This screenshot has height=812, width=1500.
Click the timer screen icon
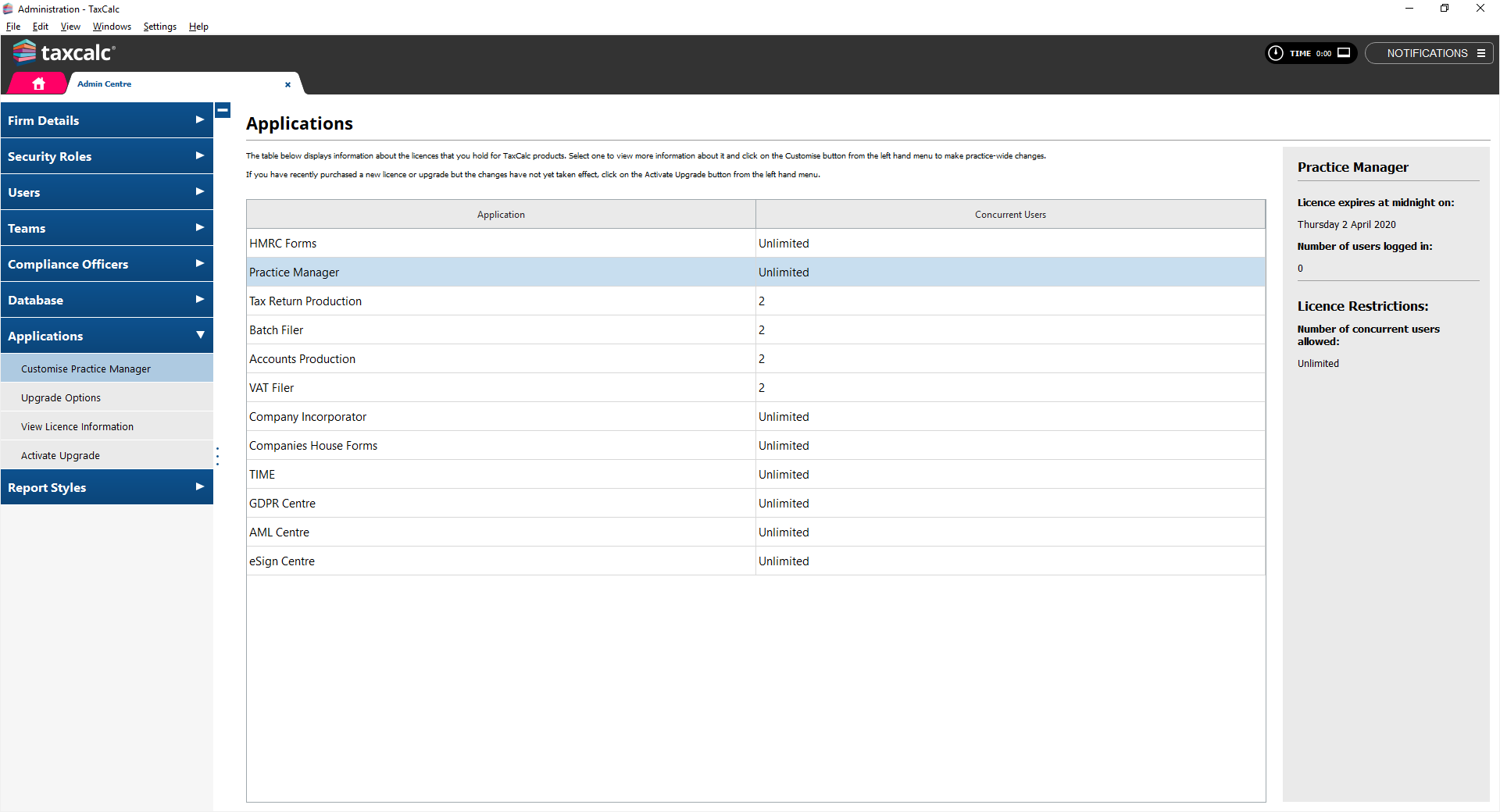click(1344, 53)
